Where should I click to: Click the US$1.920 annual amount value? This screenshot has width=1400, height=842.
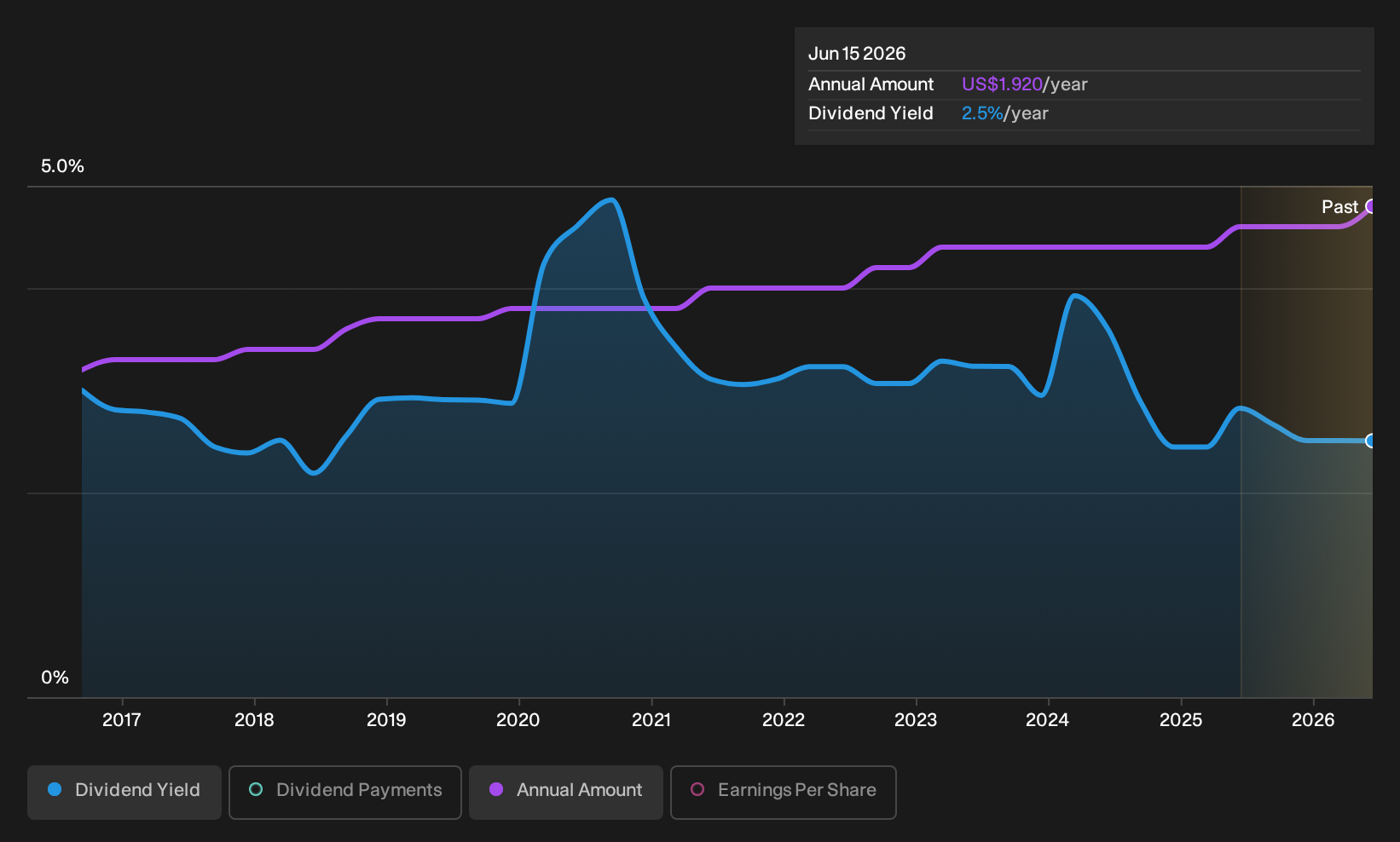coord(1002,84)
